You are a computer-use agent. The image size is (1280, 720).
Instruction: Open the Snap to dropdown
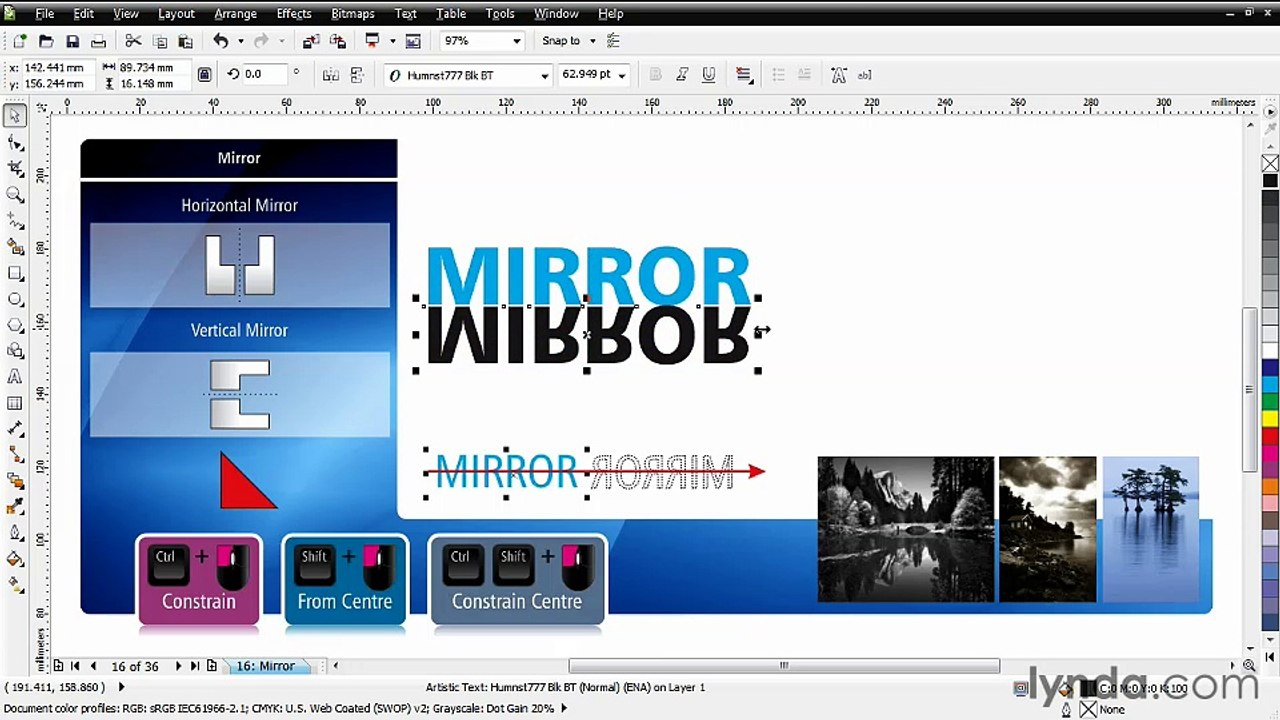tap(592, 41)
